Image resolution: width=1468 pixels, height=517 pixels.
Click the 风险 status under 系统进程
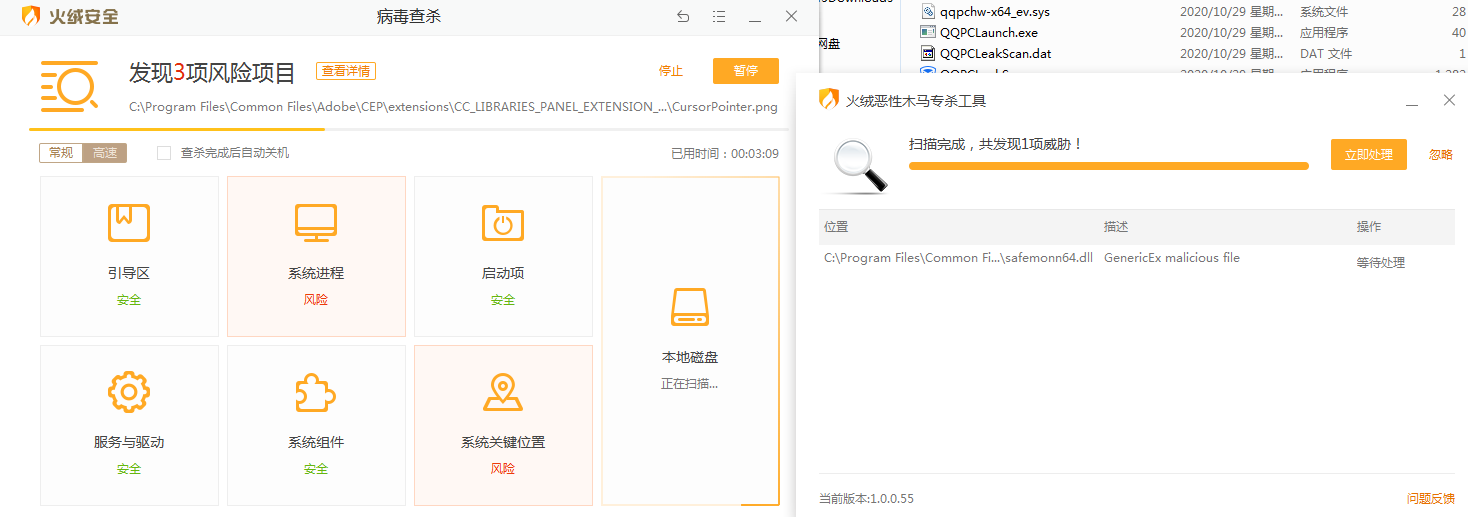[316, 300]
